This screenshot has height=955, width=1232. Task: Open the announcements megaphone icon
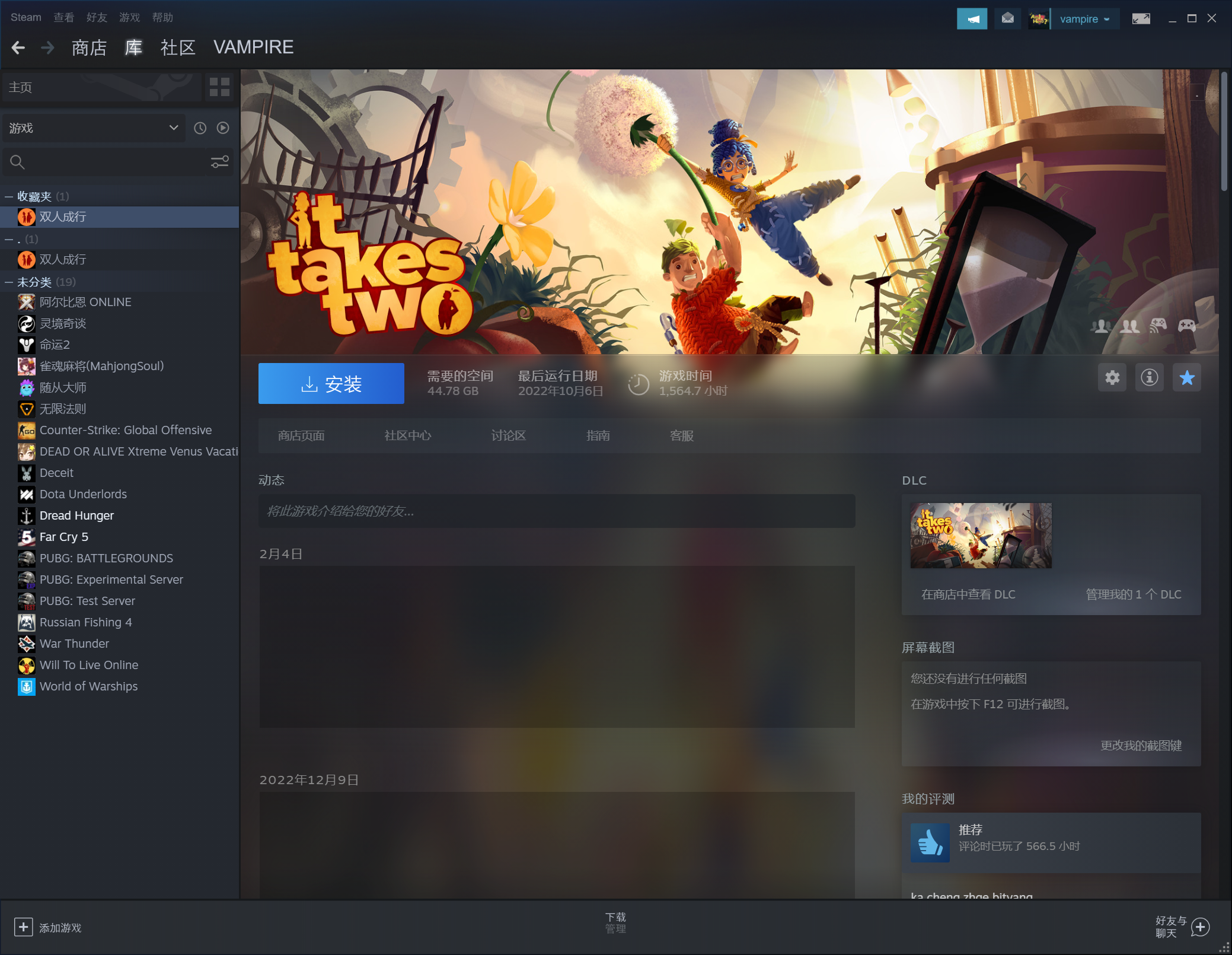[x=972, y=18]
